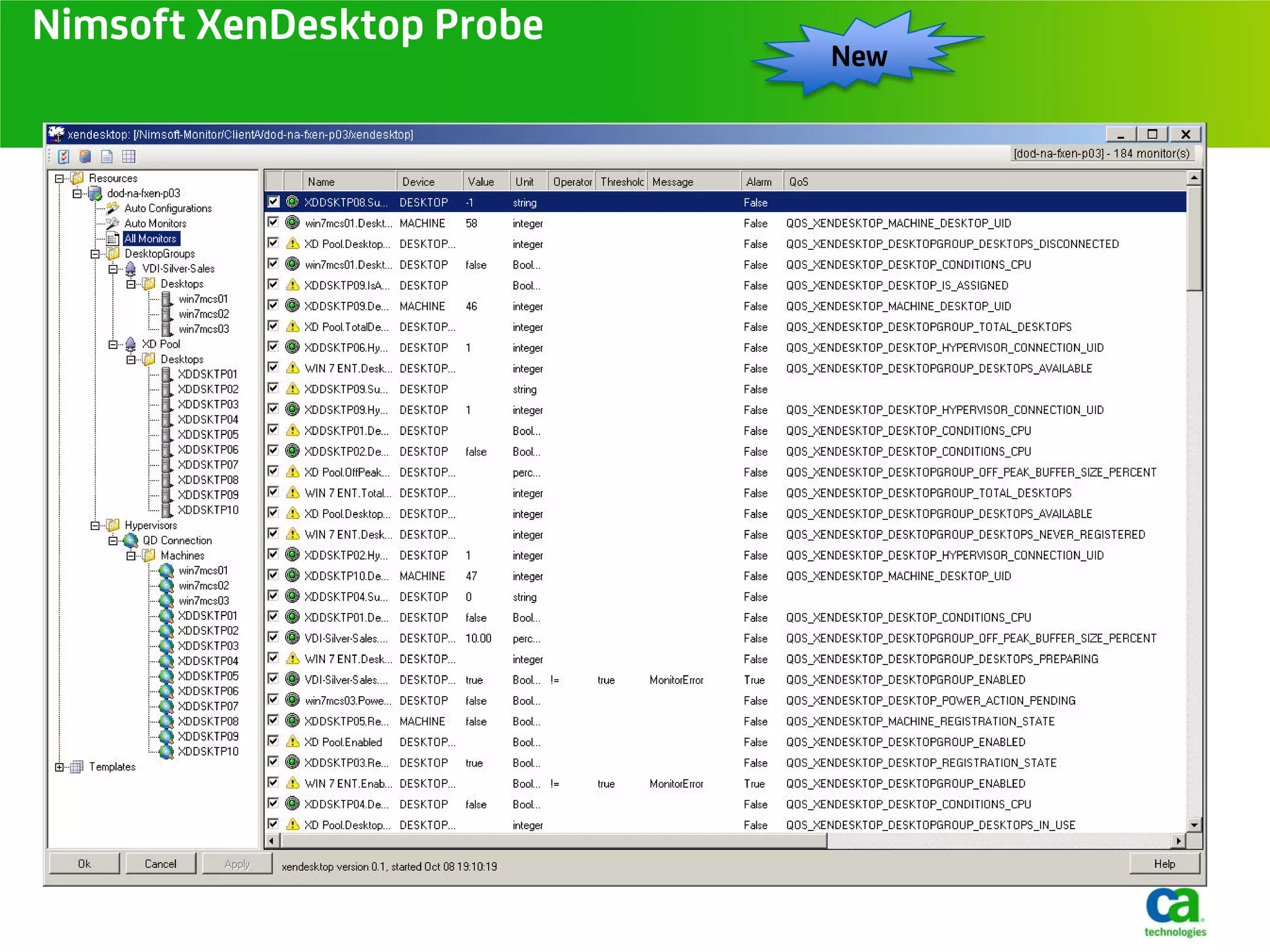Click the Resources folder icon in tree

(x=78, y=178)
